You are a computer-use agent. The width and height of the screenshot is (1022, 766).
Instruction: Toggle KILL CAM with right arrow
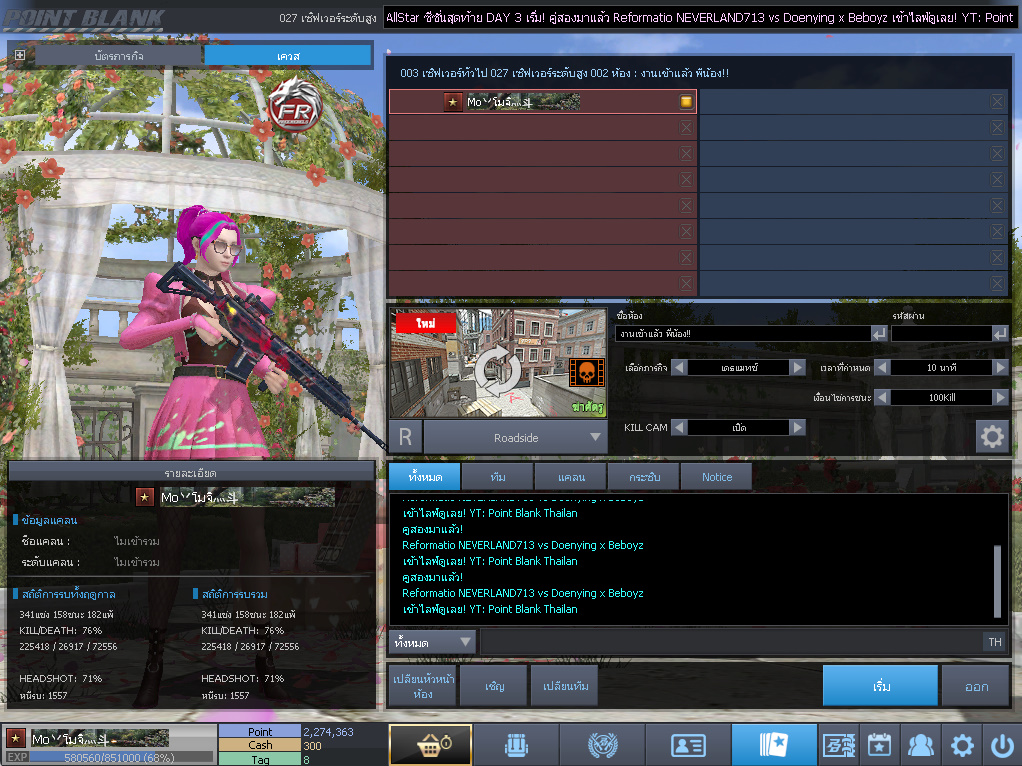797,427
